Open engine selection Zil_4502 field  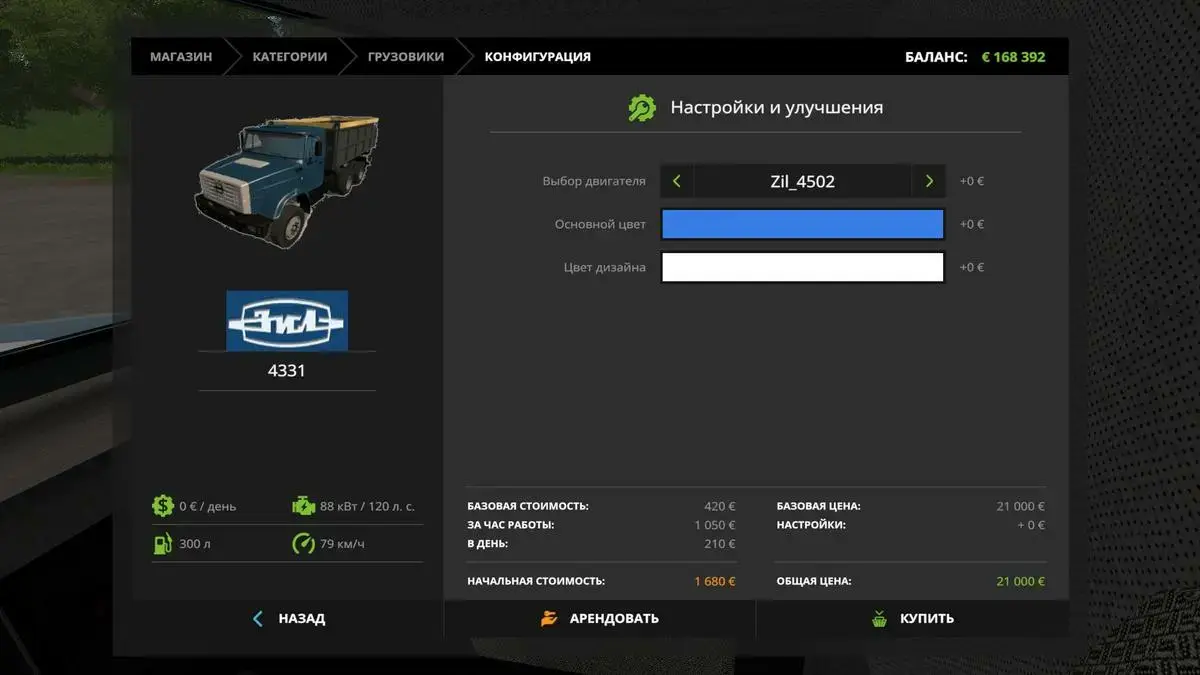coord(802,182)
